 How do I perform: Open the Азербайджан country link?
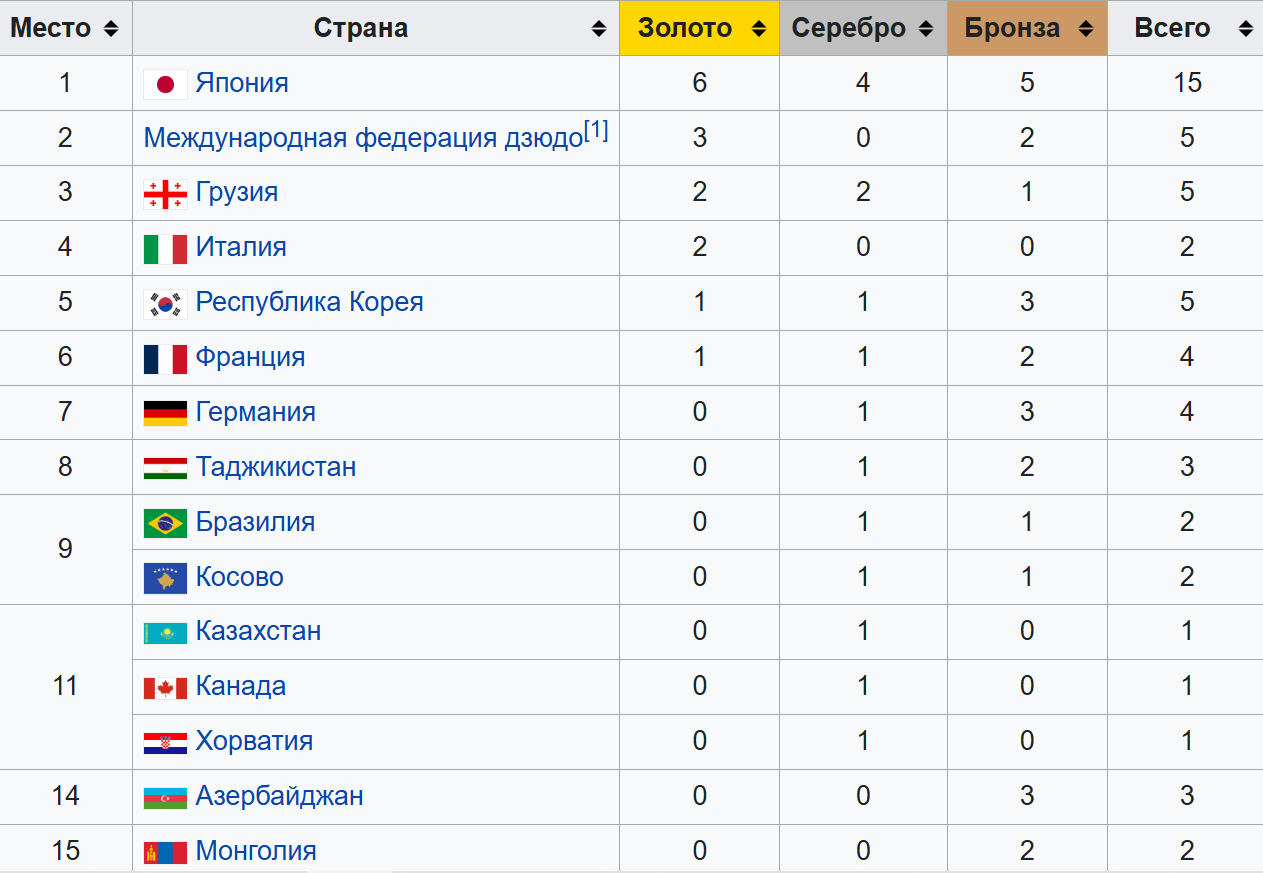click(x=279, y=796)
